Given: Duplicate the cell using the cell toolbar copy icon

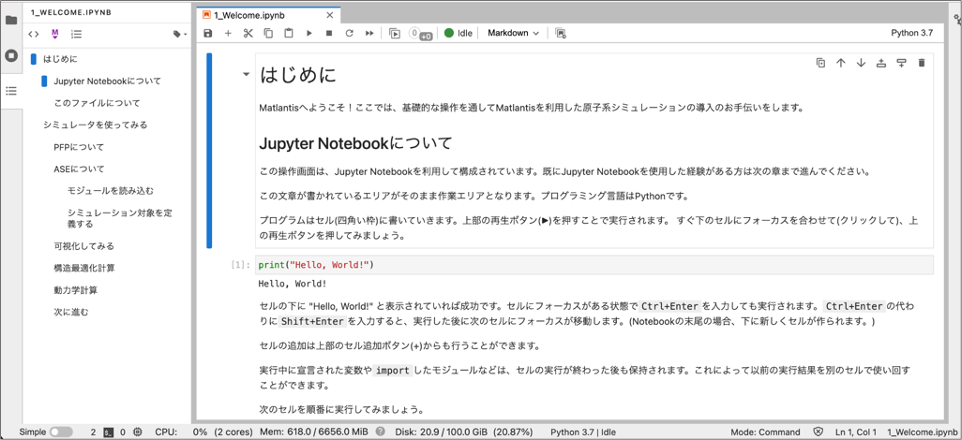Looking at the screenshot, I should pos(820,63).
